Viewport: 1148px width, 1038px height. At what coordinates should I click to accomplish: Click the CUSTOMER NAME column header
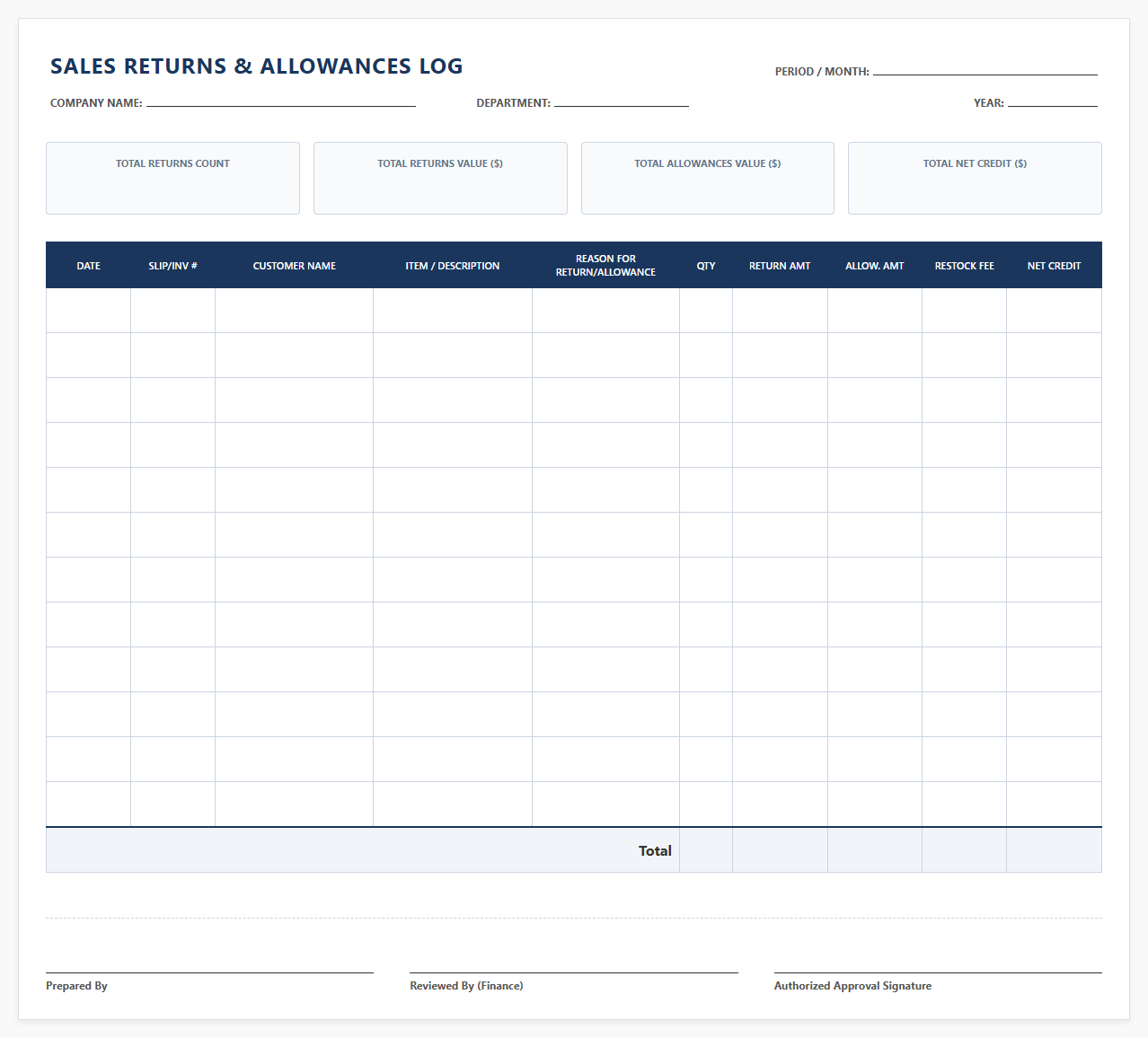(295, 266)
